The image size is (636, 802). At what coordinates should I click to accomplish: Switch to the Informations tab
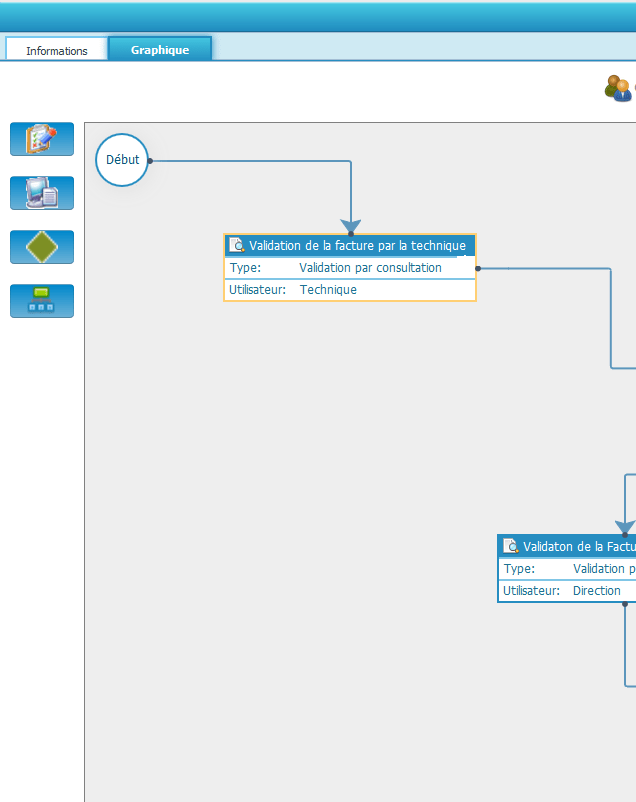click(57, 50)
